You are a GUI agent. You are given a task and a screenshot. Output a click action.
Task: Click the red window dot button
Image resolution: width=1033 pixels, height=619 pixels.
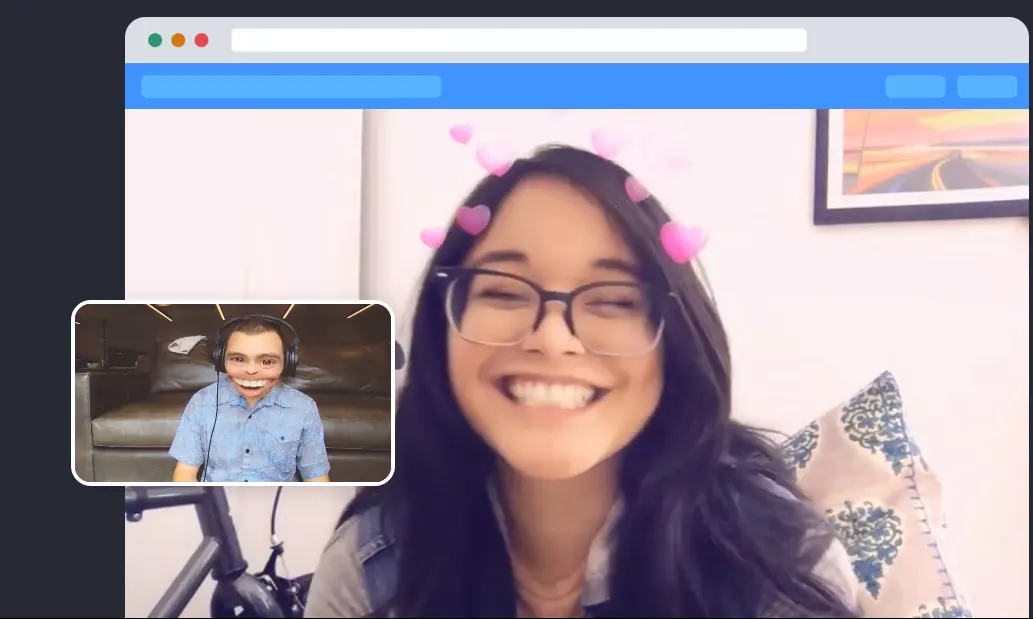click(202, 40)
